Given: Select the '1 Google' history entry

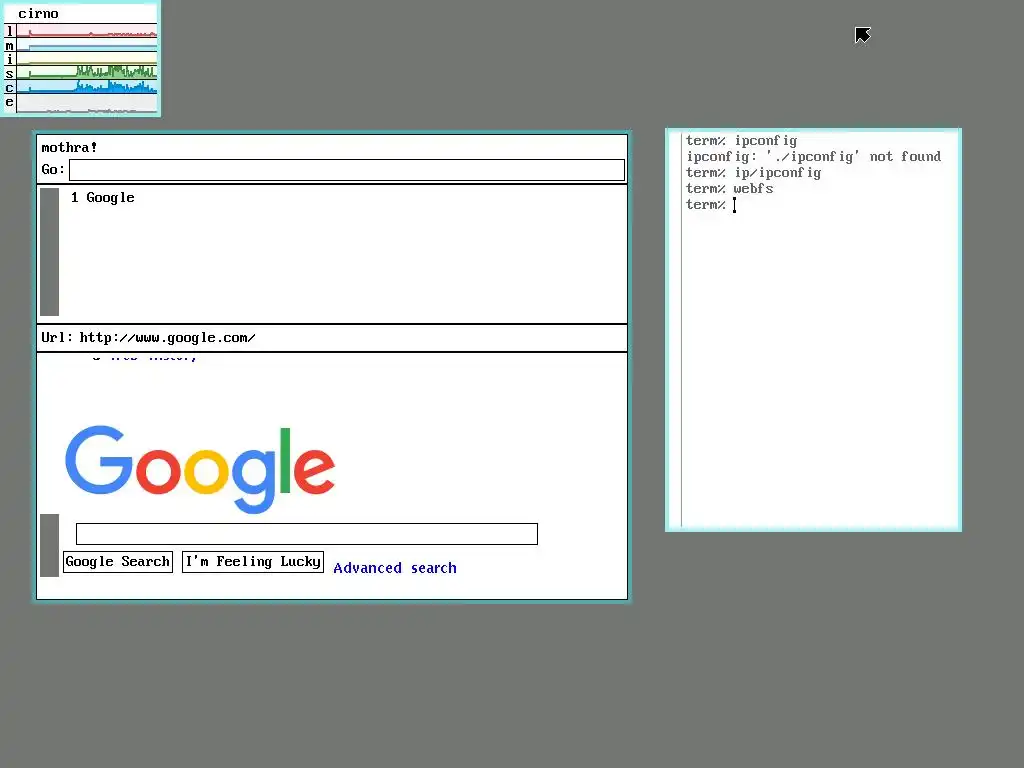Looking at the screenshot, I should pyautogui.click(x=103, y=198).
